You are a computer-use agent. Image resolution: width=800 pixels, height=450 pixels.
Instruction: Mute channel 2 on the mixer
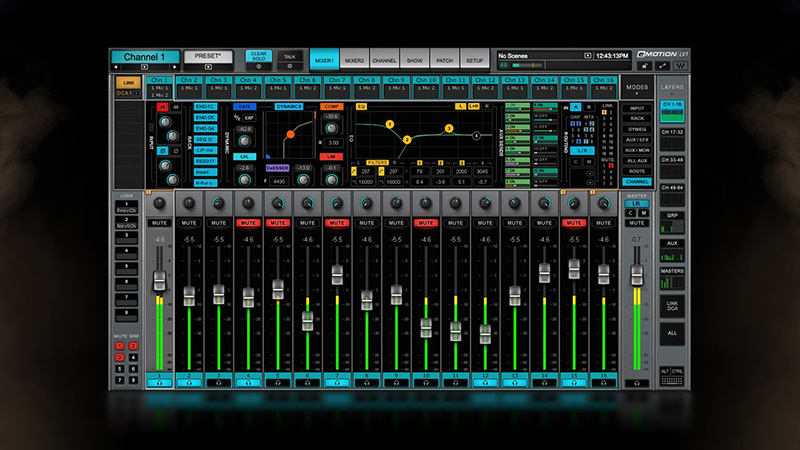[x=189, y=223]
